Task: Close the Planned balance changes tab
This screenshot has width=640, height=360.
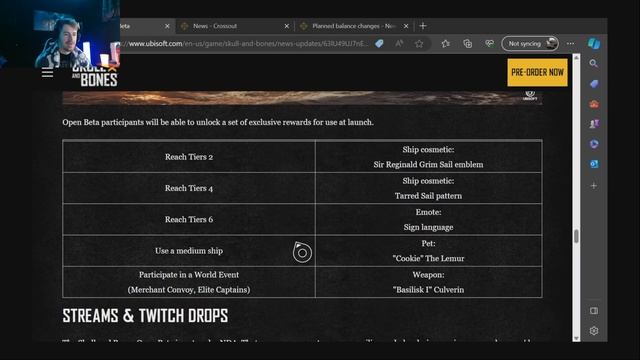Action: click(406, 26)
